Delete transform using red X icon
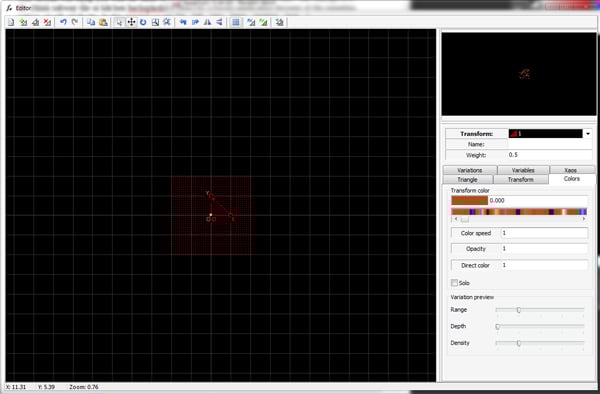 pyautogui.click(x=47, y=22)
